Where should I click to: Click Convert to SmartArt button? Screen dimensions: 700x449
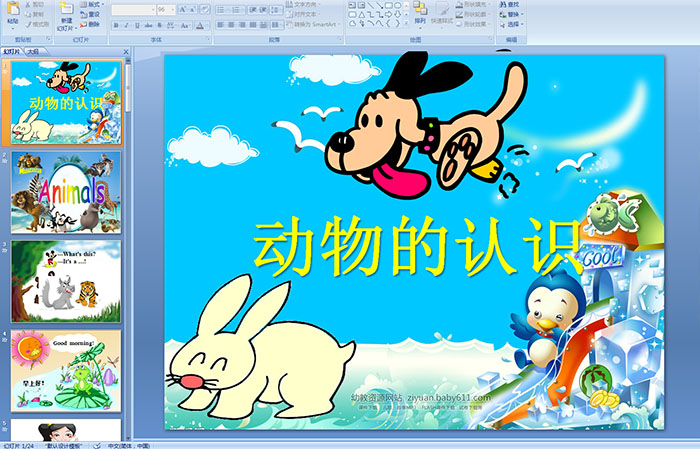pyautogui.click(x=313, y=24)
